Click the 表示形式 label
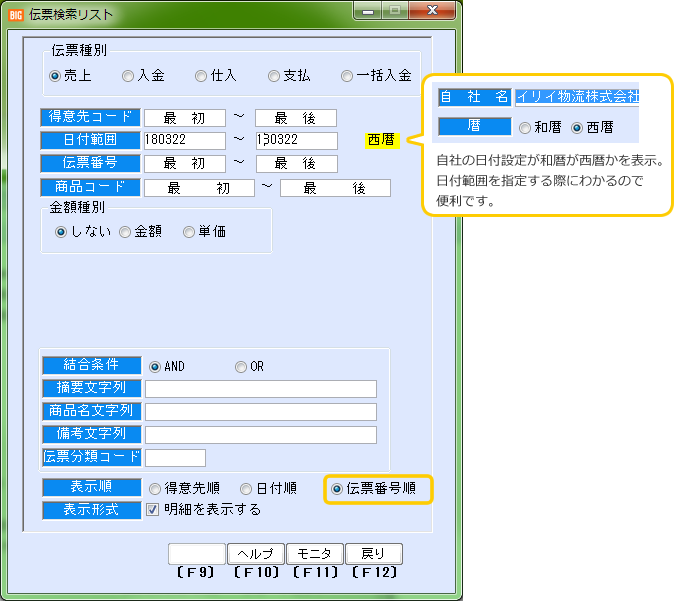680x601 pixels. 92,510
